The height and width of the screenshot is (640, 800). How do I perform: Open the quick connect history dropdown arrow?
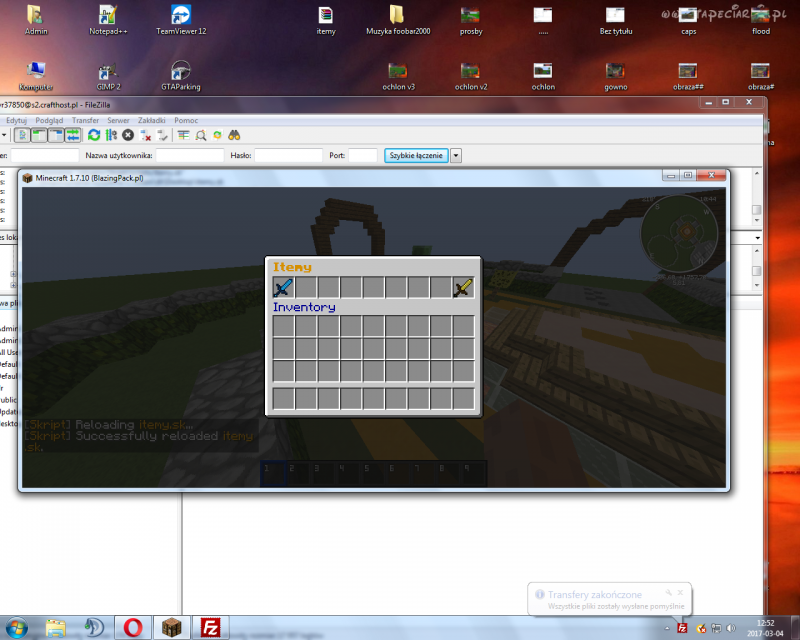tap(456, 156)
